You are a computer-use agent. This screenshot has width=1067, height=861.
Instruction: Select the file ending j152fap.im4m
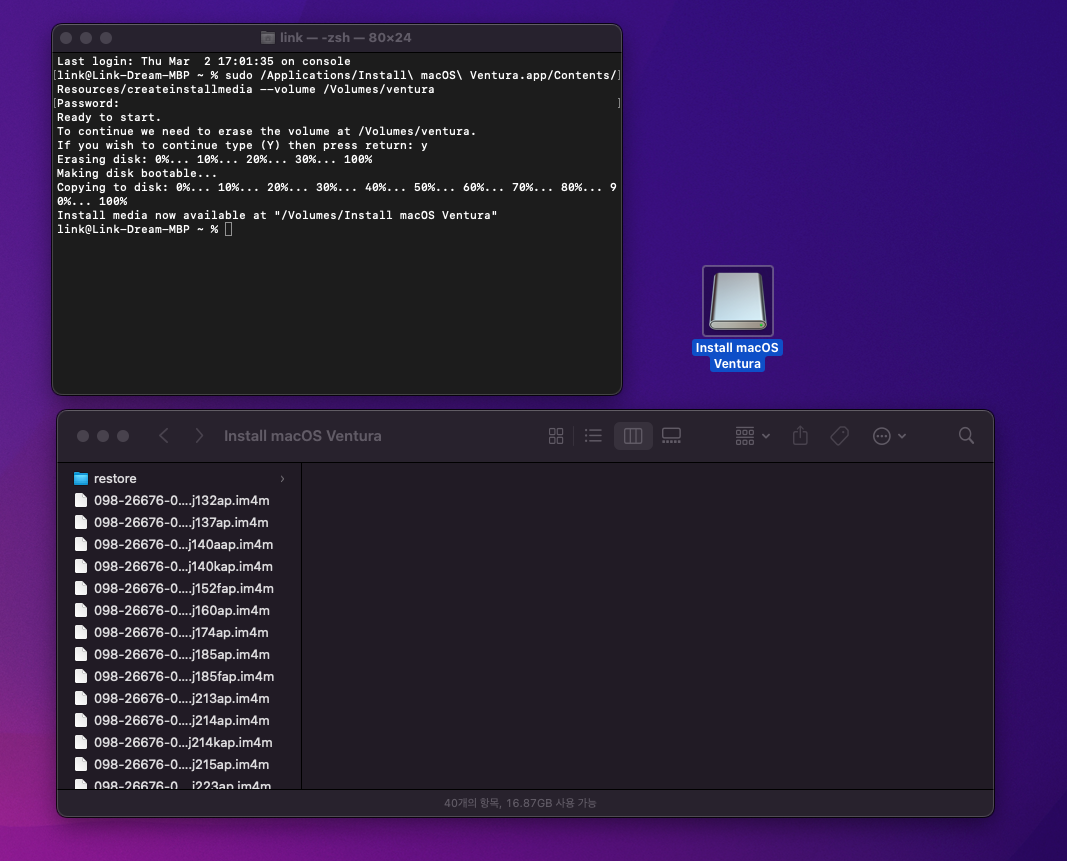pos(180,588)
